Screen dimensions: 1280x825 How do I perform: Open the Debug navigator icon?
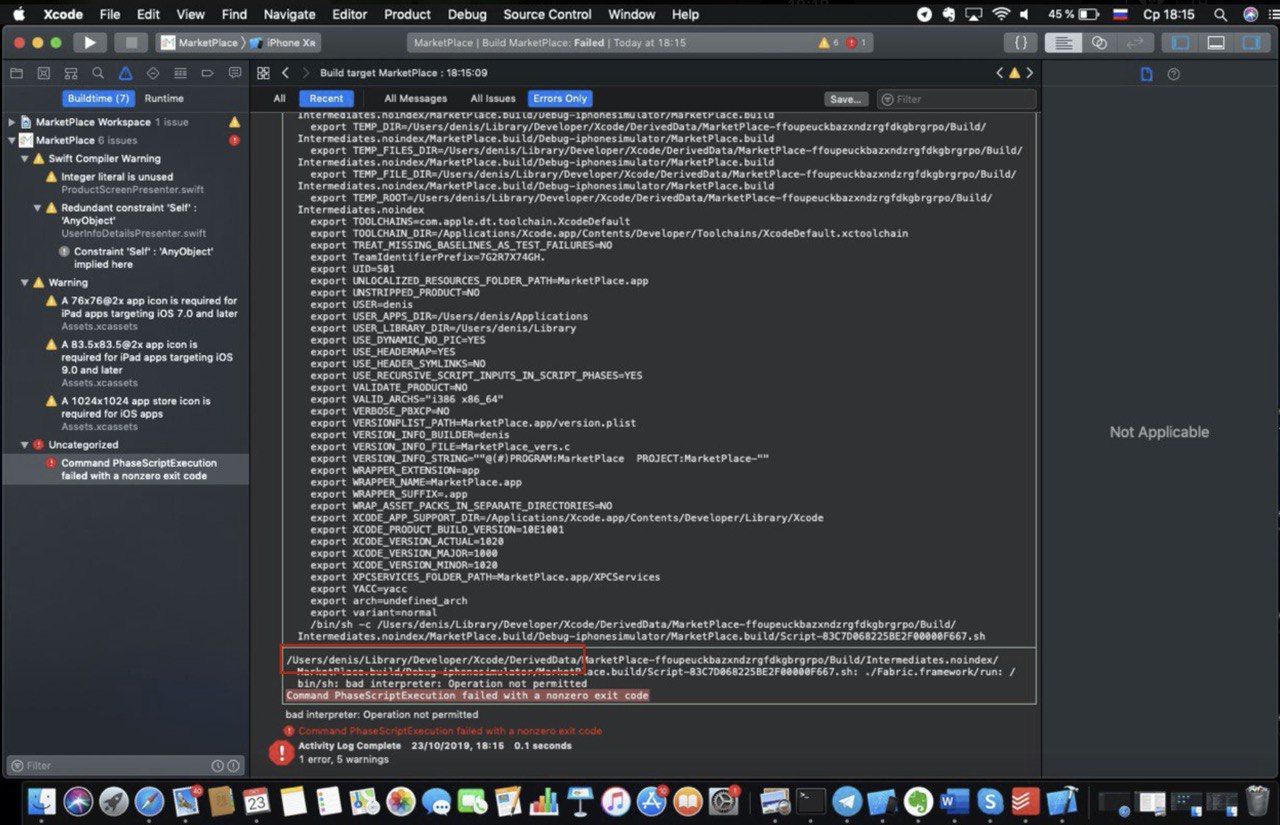point(180,73)
